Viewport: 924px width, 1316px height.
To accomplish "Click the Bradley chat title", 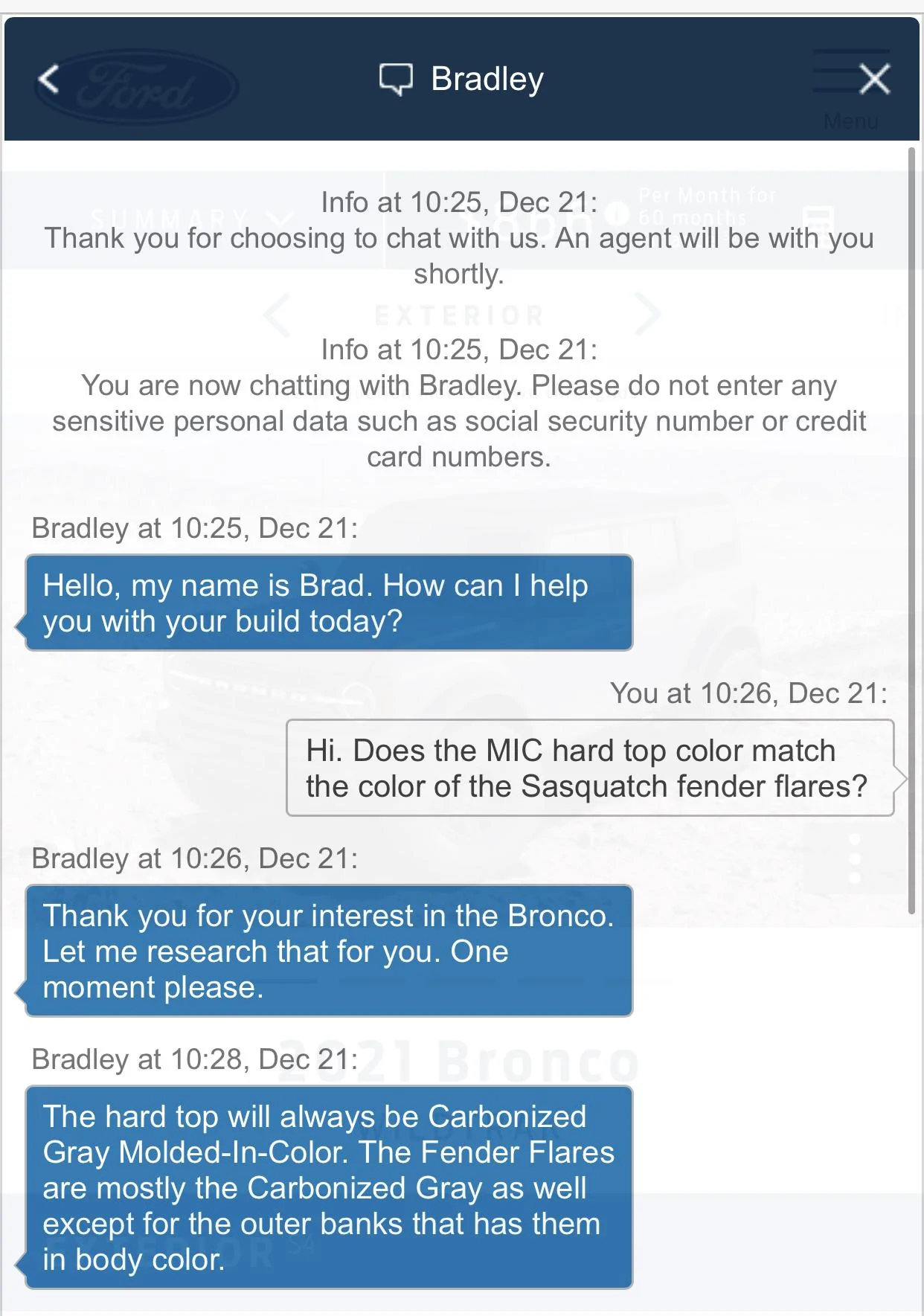I will 487,79.
